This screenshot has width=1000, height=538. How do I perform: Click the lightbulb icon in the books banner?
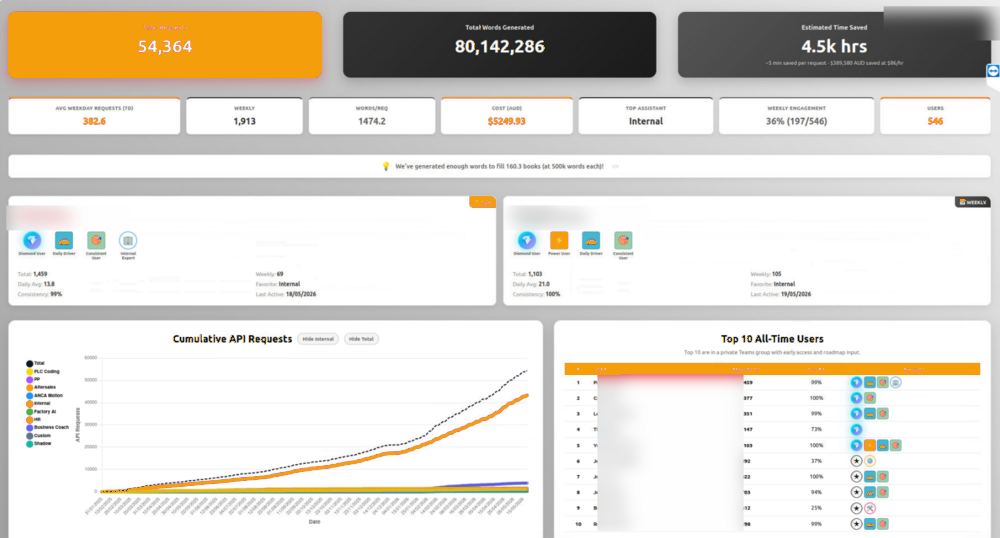(385, 166)
